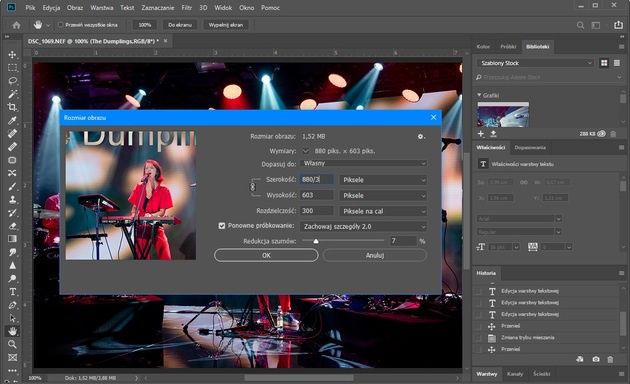
Task: Switch to the Kanały tab
Action: 515,374
